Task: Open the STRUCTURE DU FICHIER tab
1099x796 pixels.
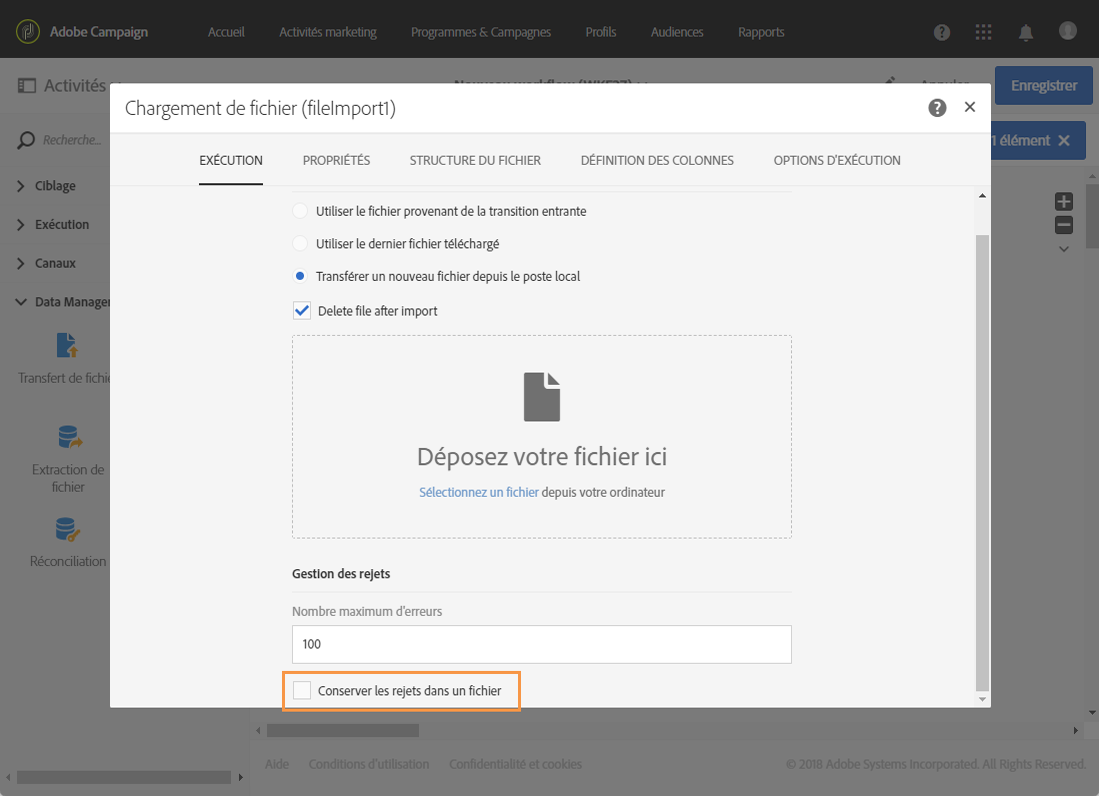Action: pos(475,160)
